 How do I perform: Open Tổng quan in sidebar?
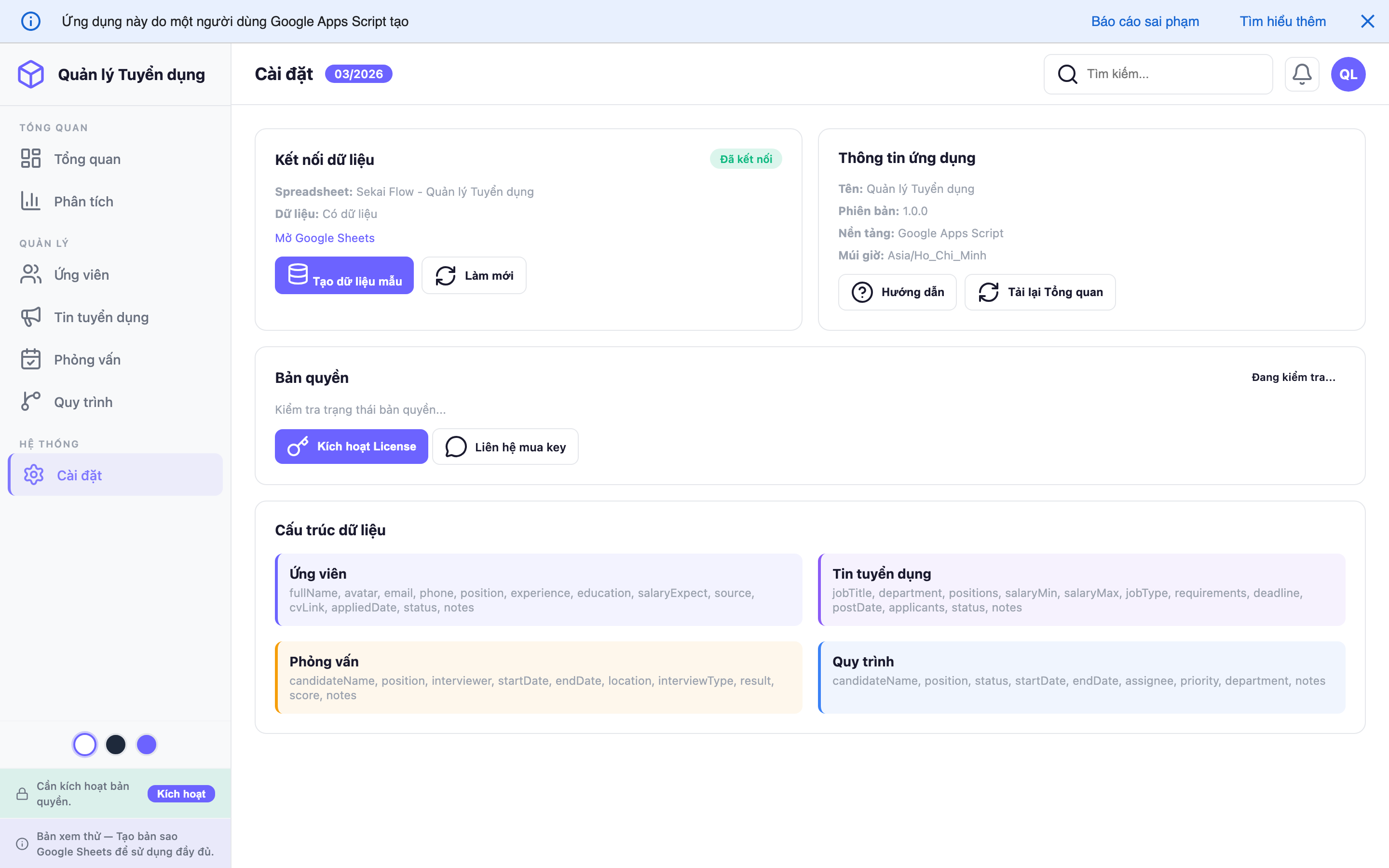[87, 159]
